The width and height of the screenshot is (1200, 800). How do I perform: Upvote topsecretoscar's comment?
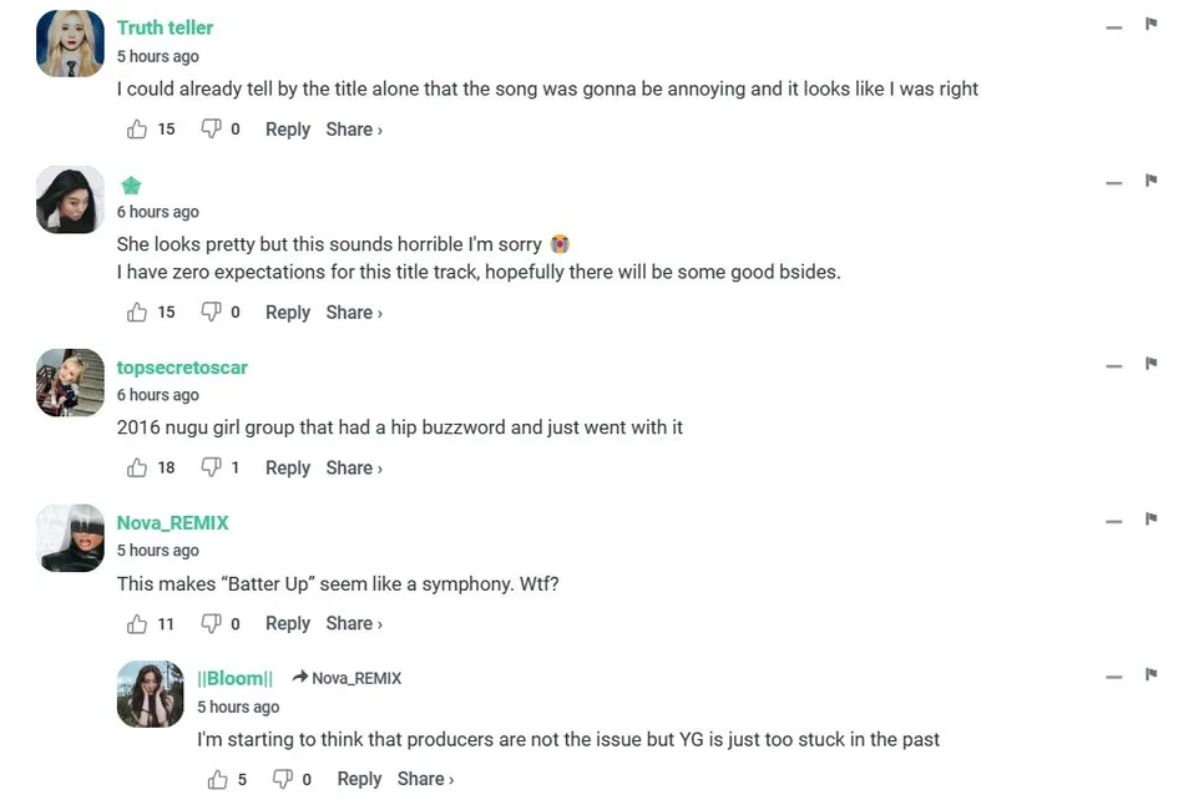137,468
